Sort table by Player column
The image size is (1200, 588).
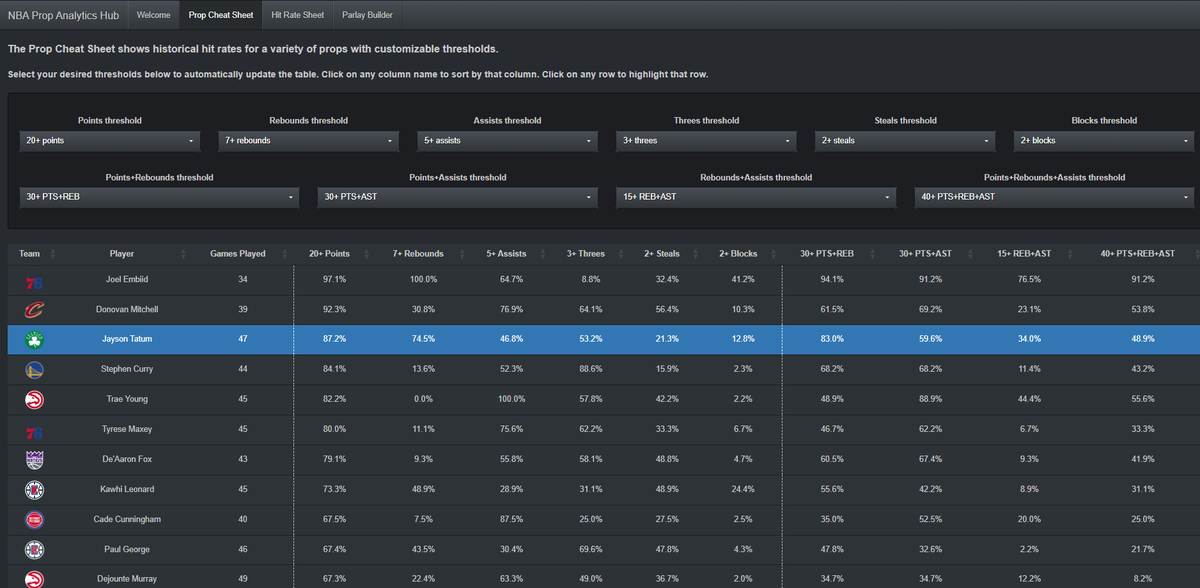click(122, 254)
